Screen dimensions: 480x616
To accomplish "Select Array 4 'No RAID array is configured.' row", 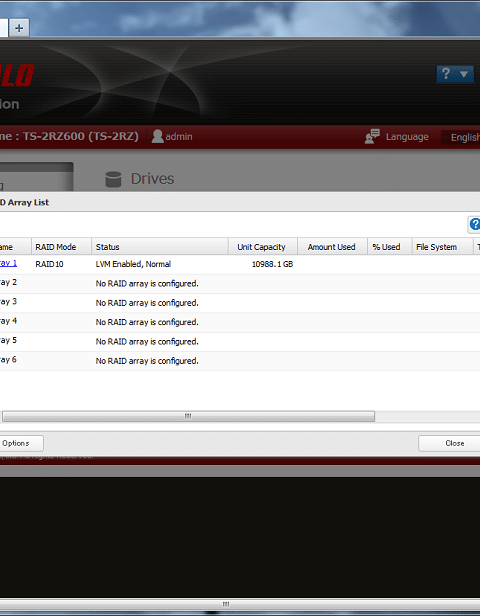I will (x=240, y=322).
